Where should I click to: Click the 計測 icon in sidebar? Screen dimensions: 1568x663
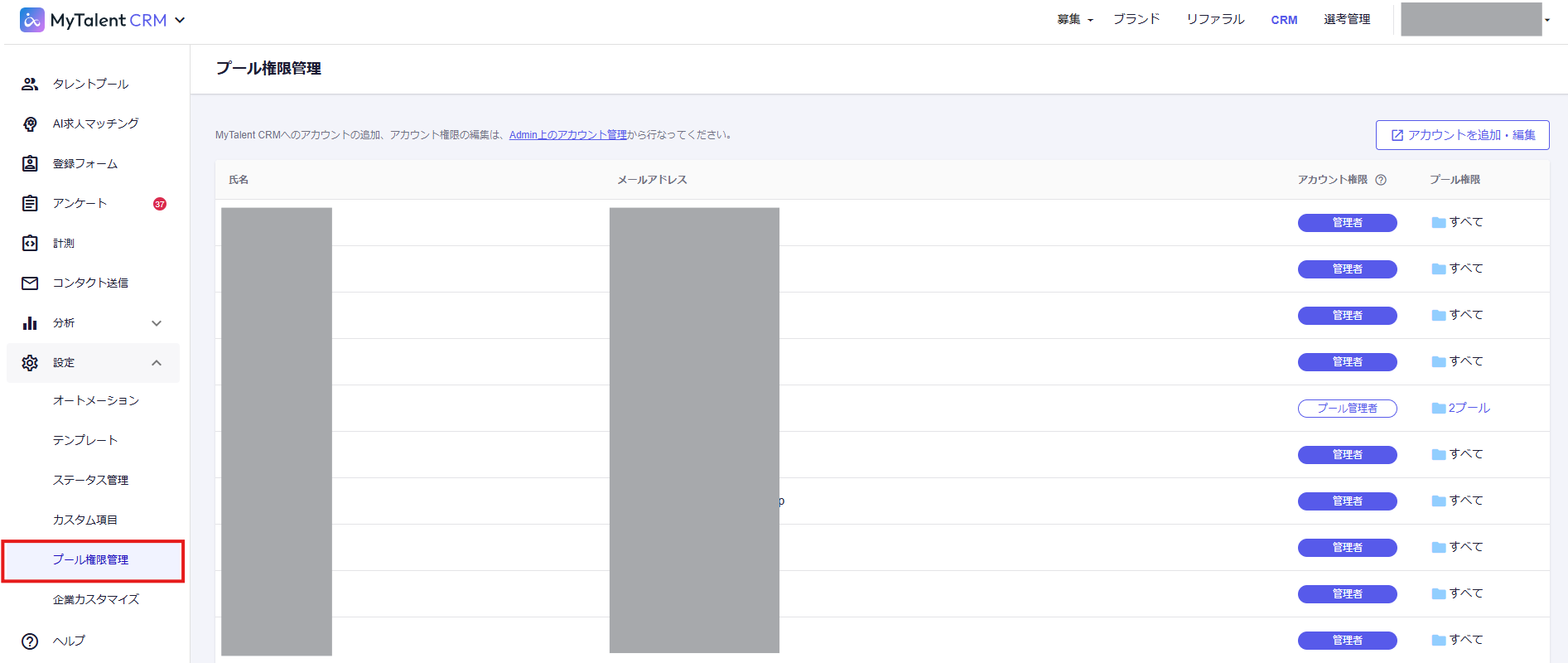(30, 243)
